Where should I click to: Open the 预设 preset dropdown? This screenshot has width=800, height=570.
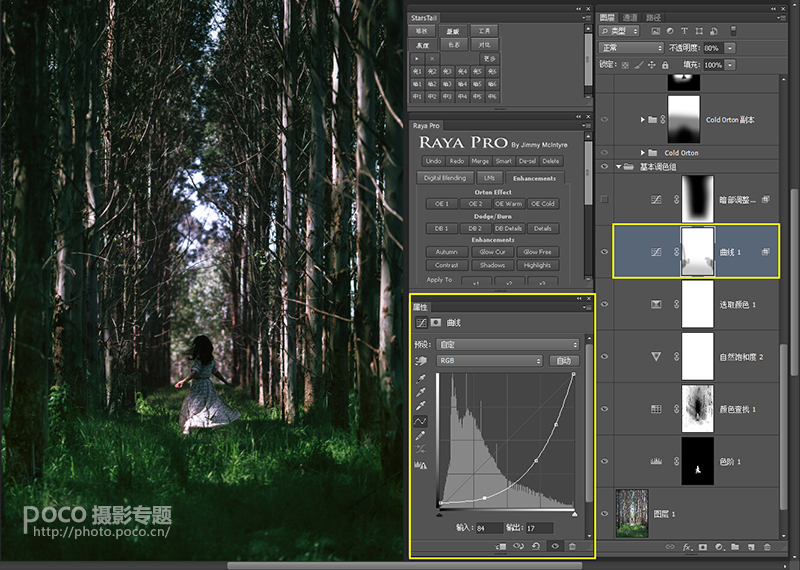[508, 344]
